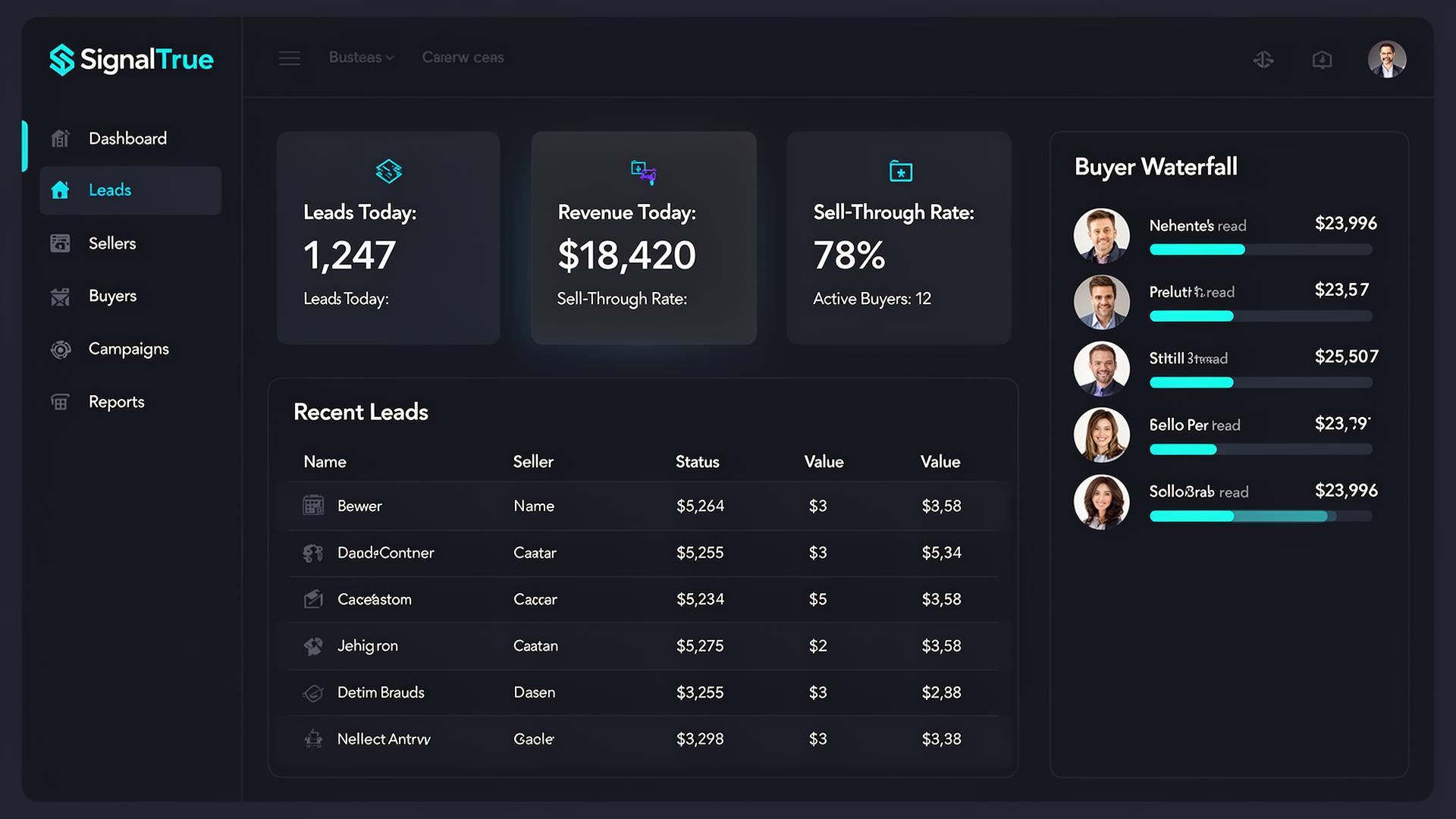Click the Reports icon in sidebar
Image resolution: width=1456 pixels, height=819 pixels.
click(x=60, y=402)
